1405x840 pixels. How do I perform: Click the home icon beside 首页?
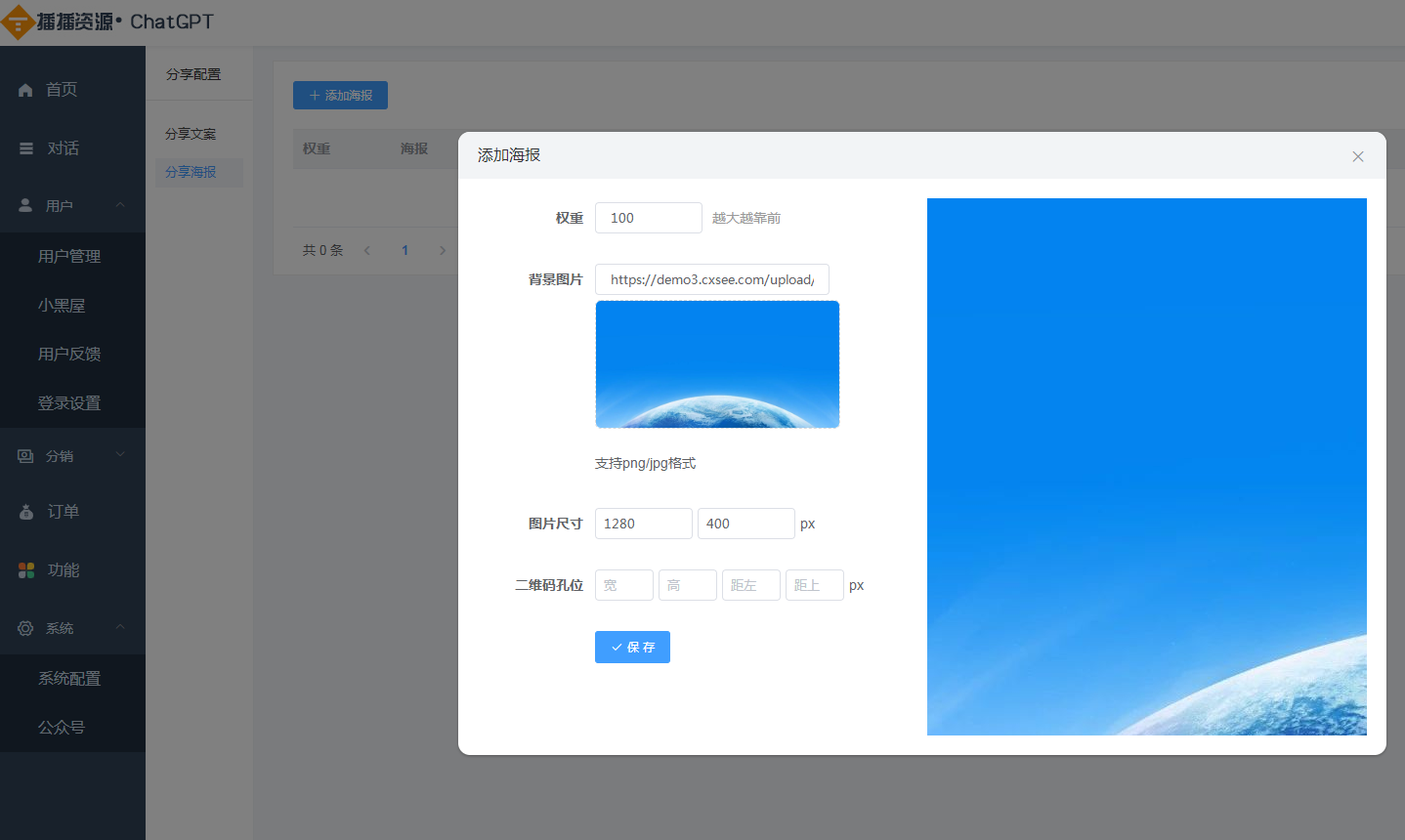tap(26, 90)
